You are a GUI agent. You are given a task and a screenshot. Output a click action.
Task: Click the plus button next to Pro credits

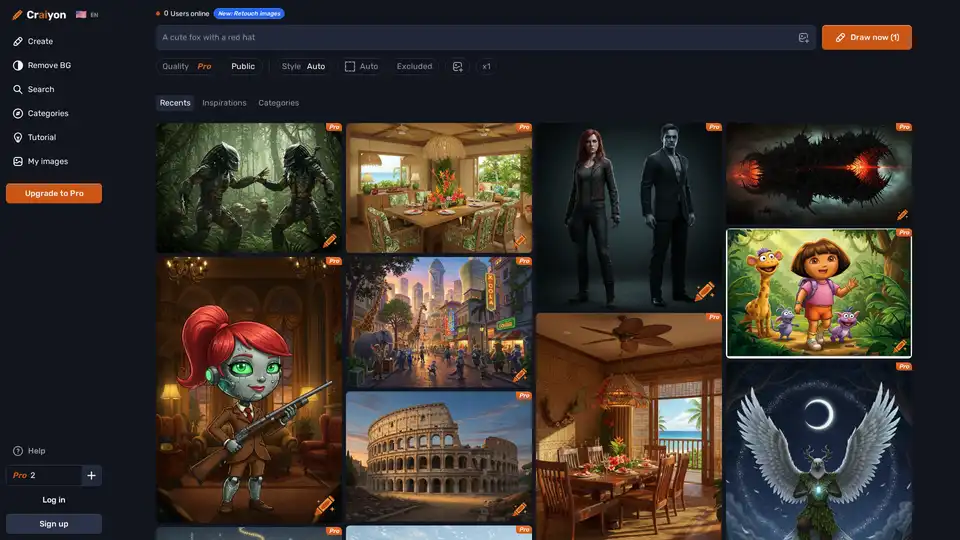pyautogui.click(x=91, y=475)
